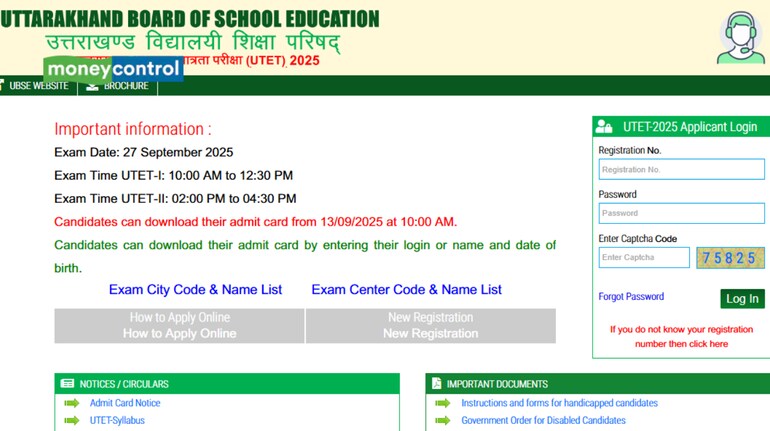The width and height of the screenshot is (770, 431).
Task: Click the Log In button
Action: [x=742, y=298]
